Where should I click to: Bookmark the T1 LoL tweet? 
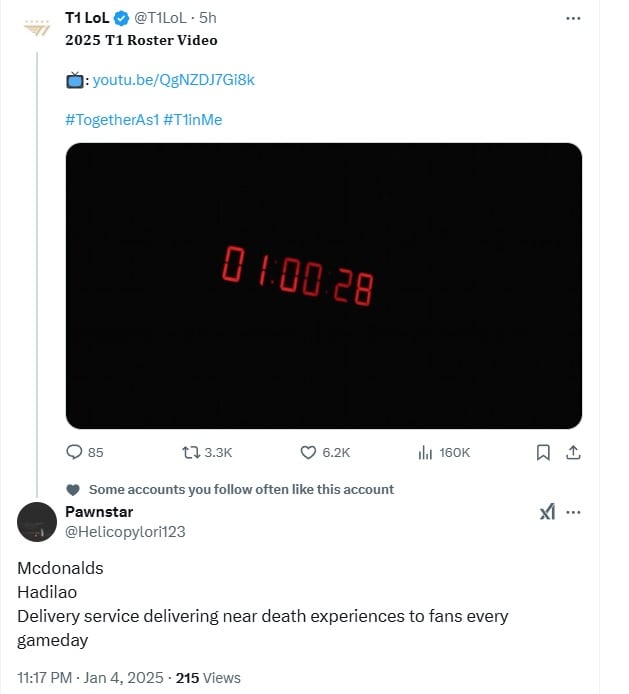pyautogui.click(x=543, y=452)
